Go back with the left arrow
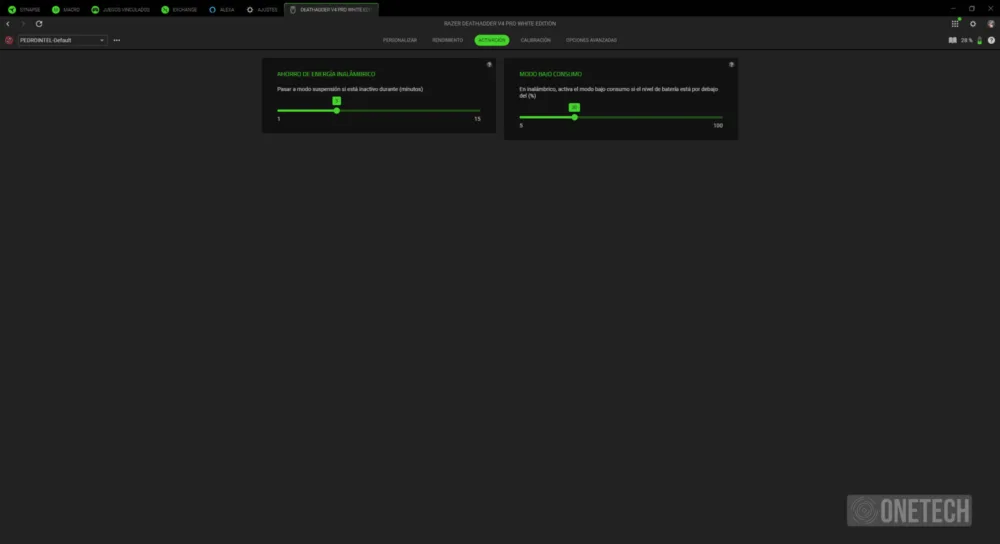 pyautogui.click(x=8, y=24)
